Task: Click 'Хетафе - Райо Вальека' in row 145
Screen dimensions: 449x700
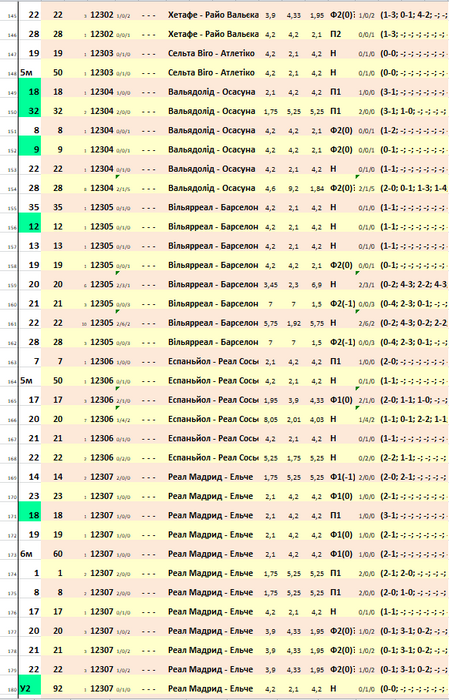Action: pos(213,15)
